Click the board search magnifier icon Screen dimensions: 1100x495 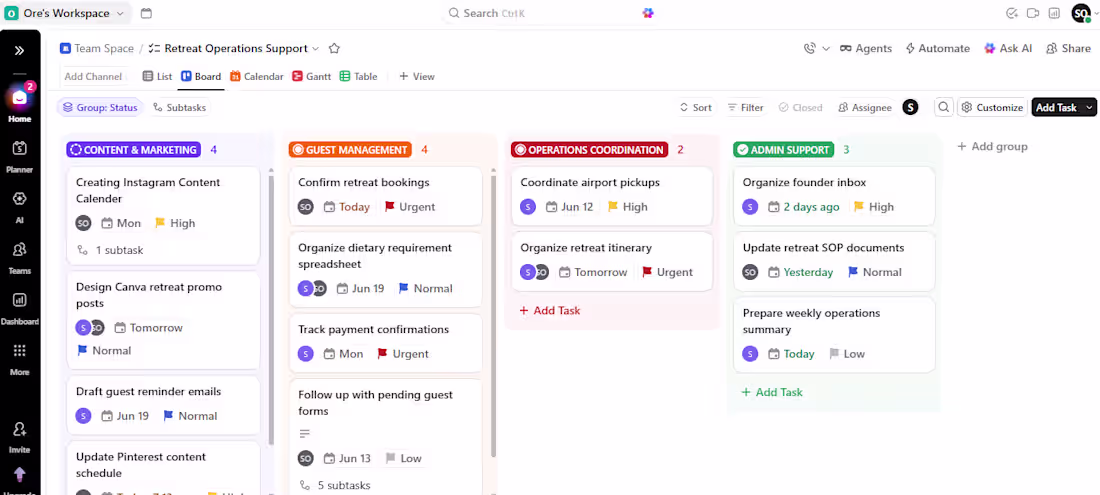pos(944,107)
